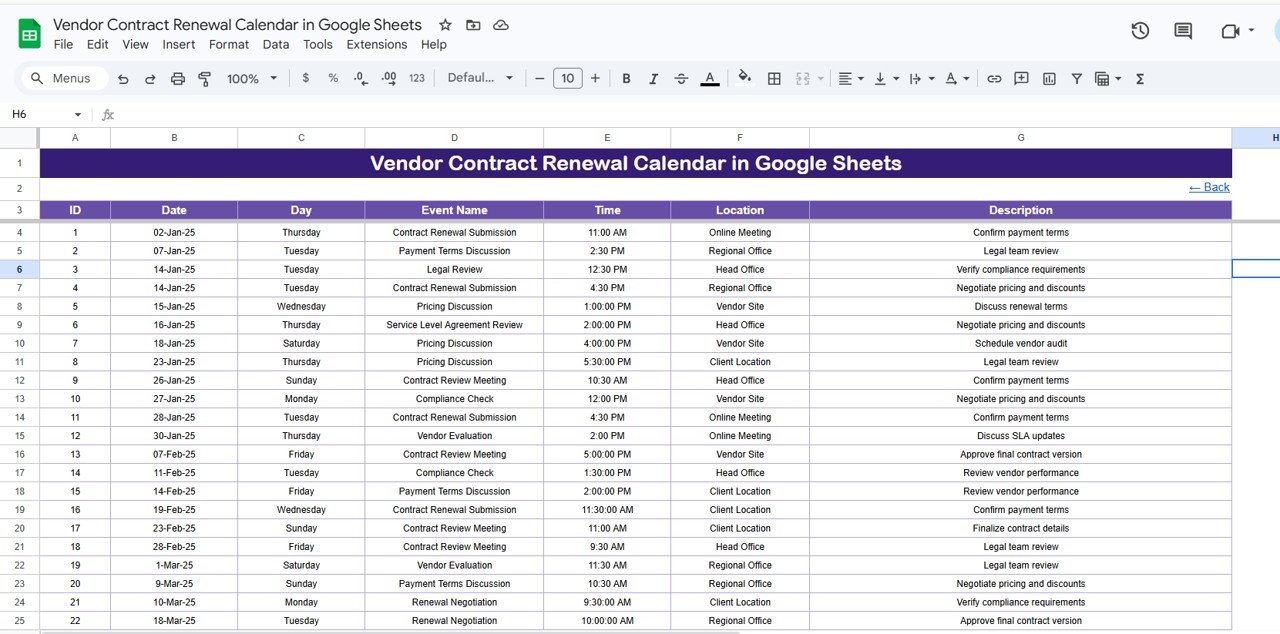This screenshot has width=1280, height=634.
Task: Click the Create a filter icon
Action: coord(1076,78)
